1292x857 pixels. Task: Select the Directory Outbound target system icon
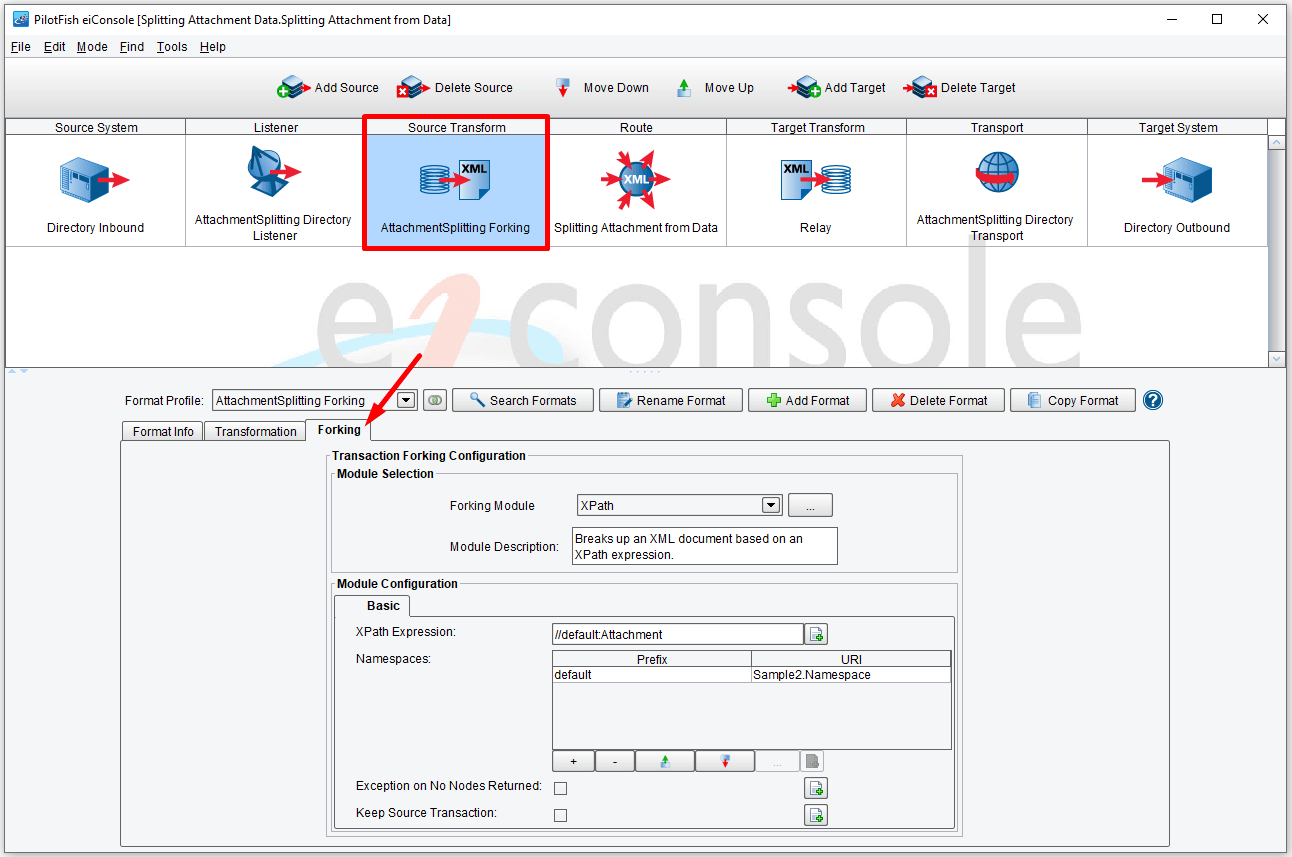(x=1177, y=180)
